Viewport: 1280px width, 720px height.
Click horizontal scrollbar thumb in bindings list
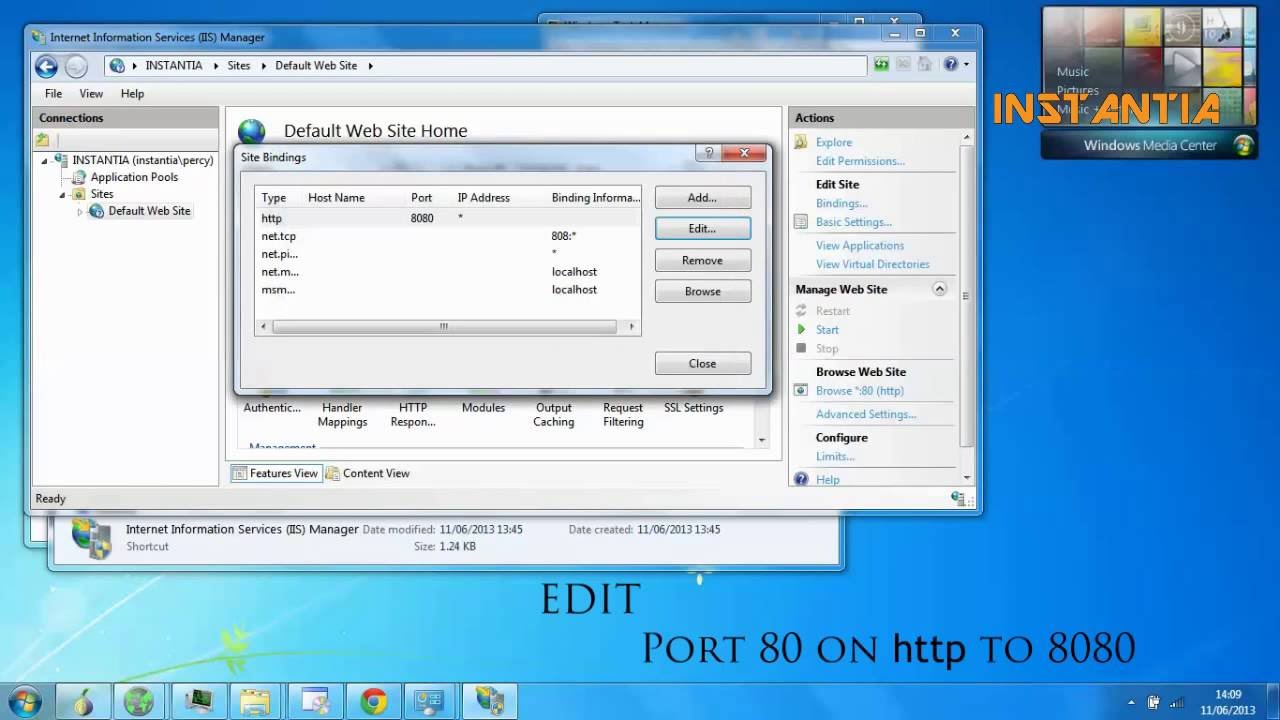[444, 327]
